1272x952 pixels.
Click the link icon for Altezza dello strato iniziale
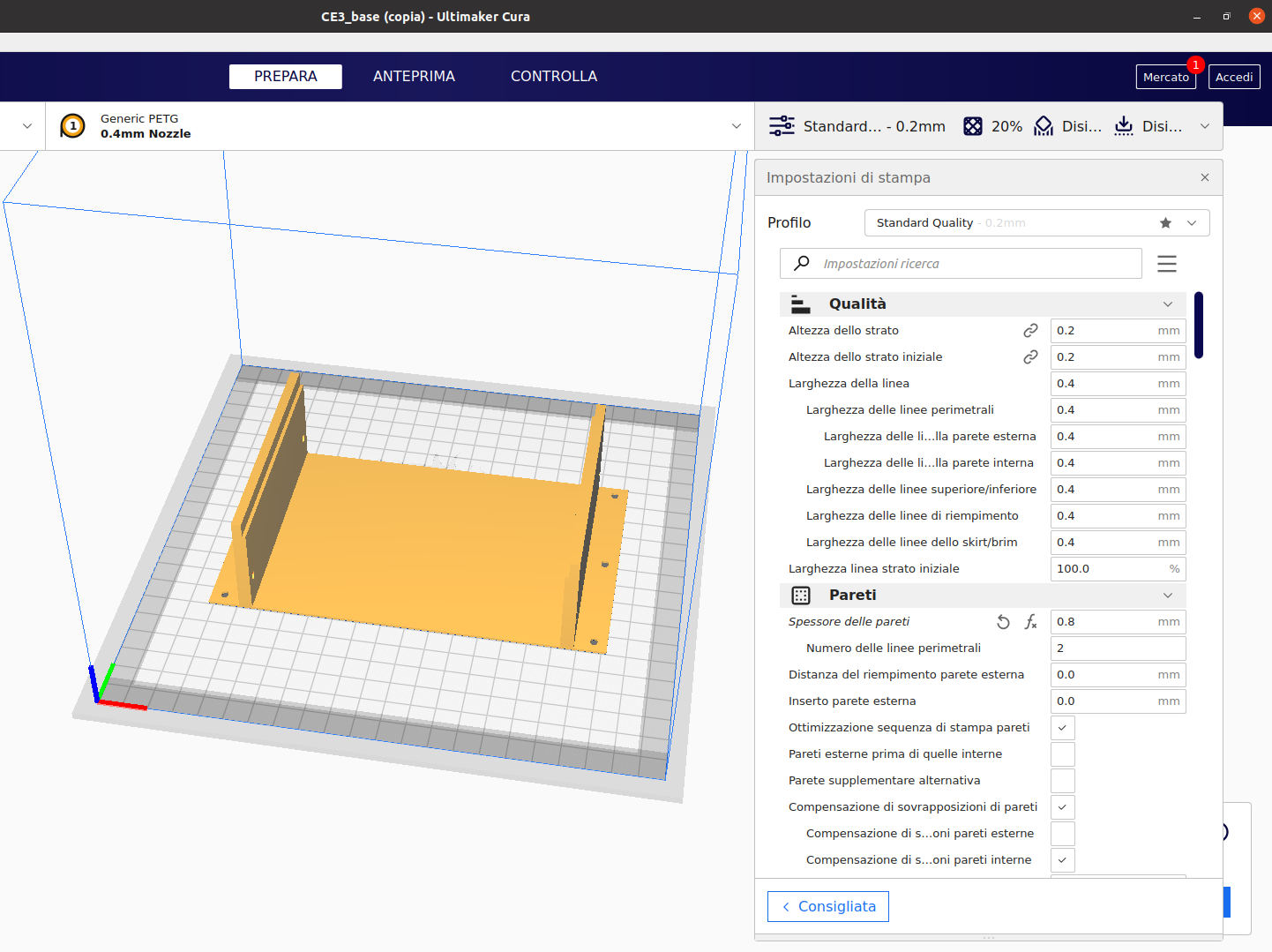[1030, 357]
